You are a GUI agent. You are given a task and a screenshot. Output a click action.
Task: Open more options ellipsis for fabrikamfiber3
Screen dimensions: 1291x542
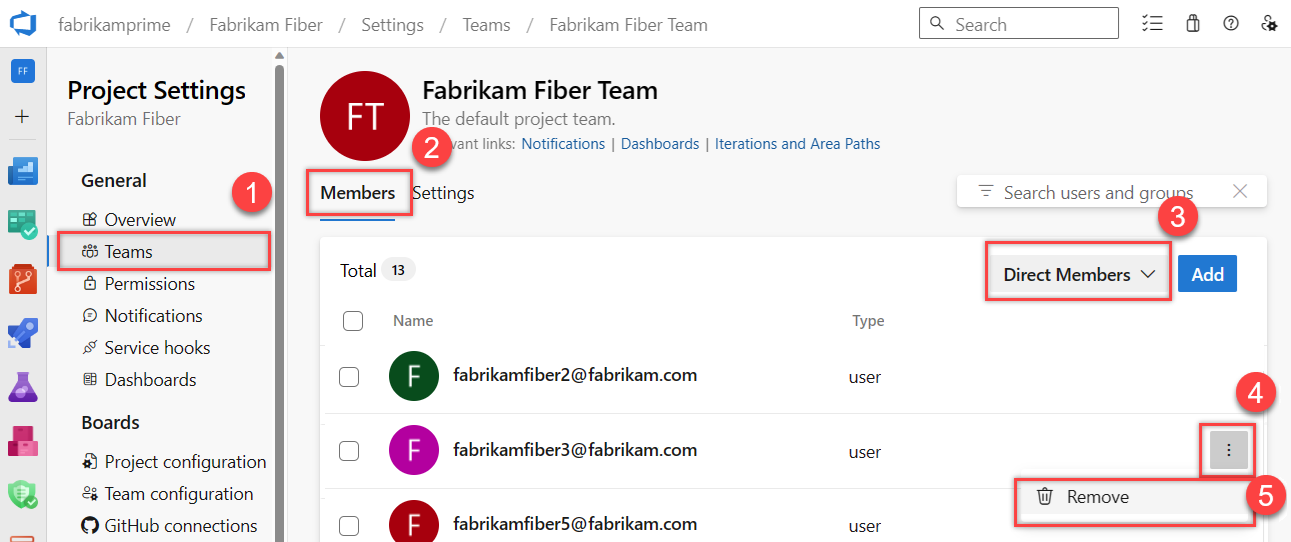click(x=1229, y=452)
